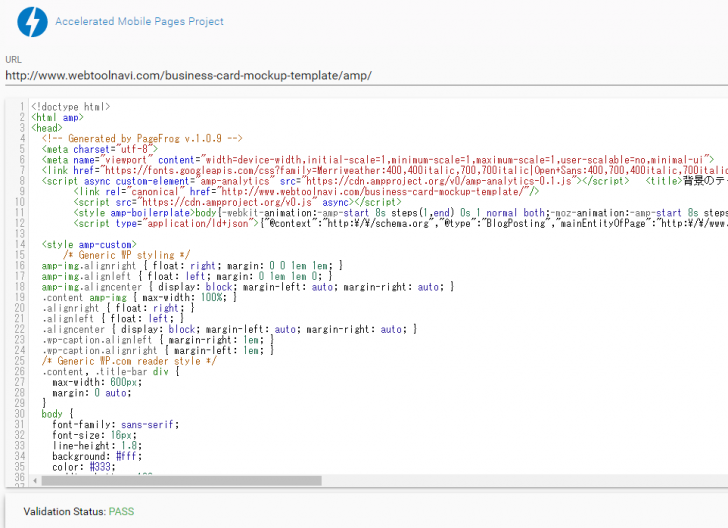Viewport: 728px width, 528px height.
Task: Click the '<head>' tag line
Action: pos(46,128)
